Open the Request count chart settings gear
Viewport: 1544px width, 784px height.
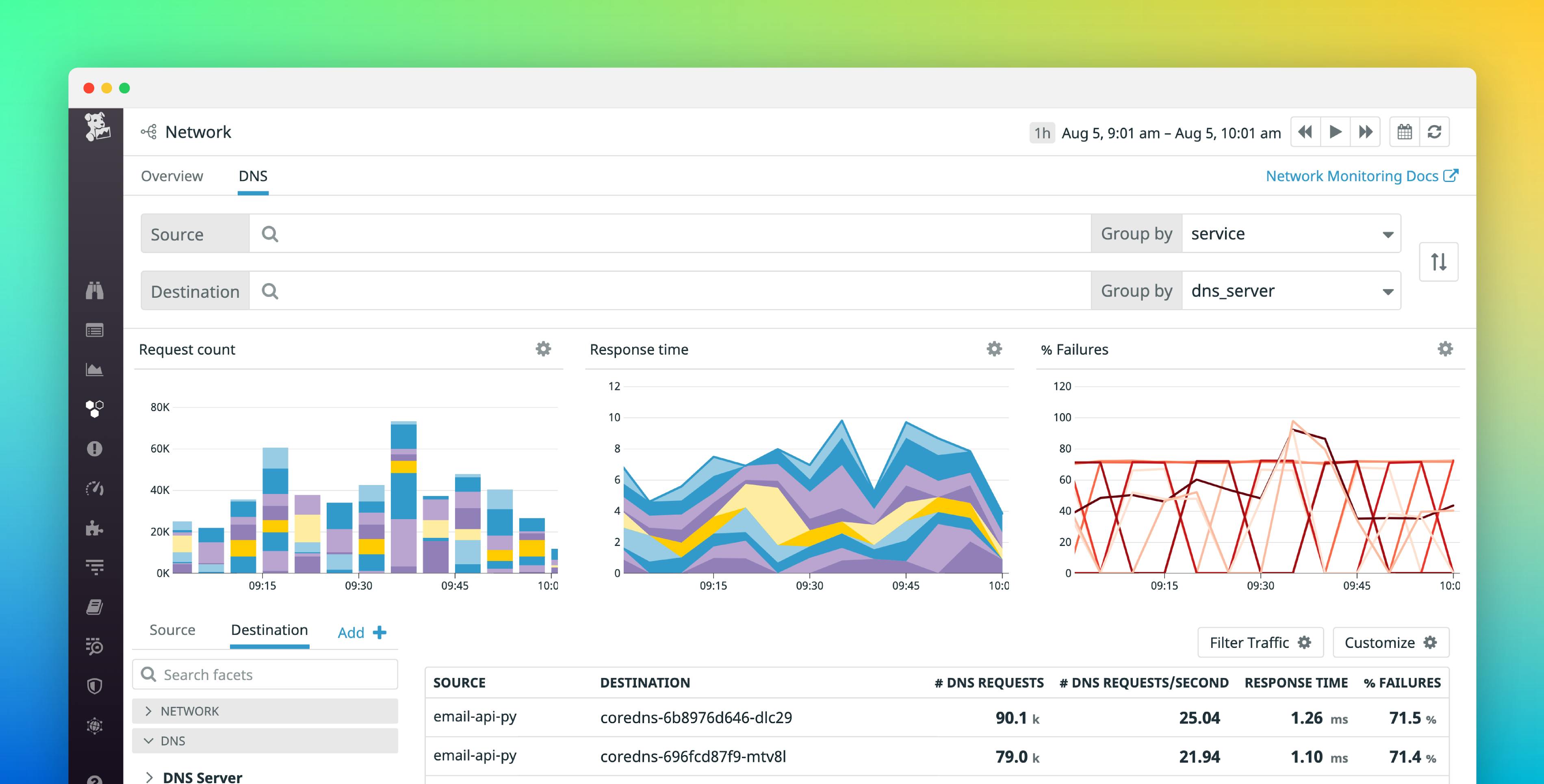pyautogui.click(x=543, y=348)
